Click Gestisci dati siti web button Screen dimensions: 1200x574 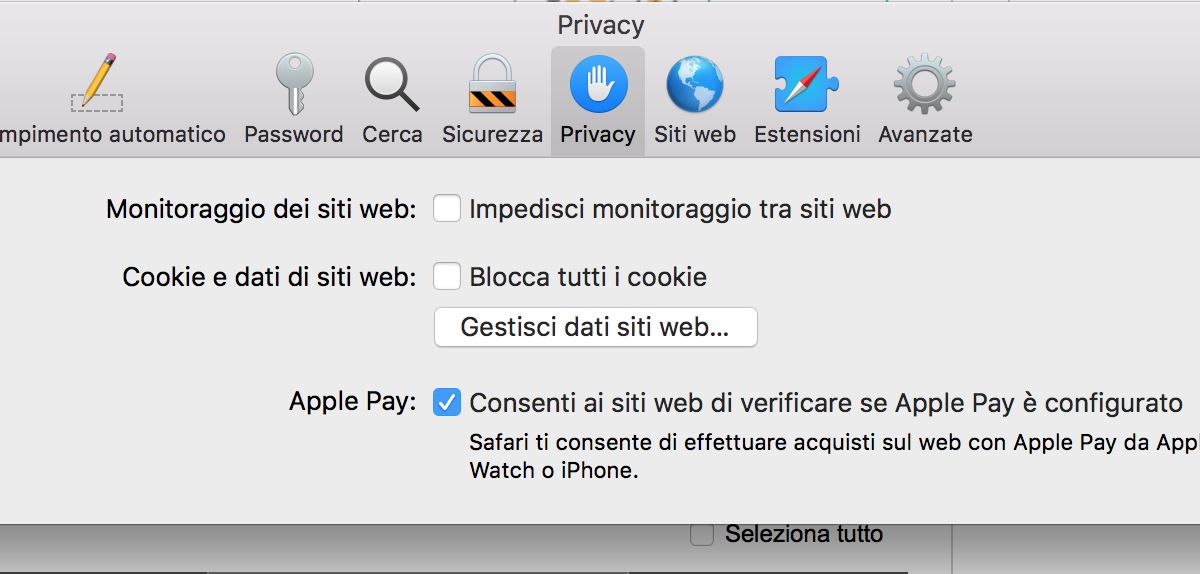pos(595,327)
